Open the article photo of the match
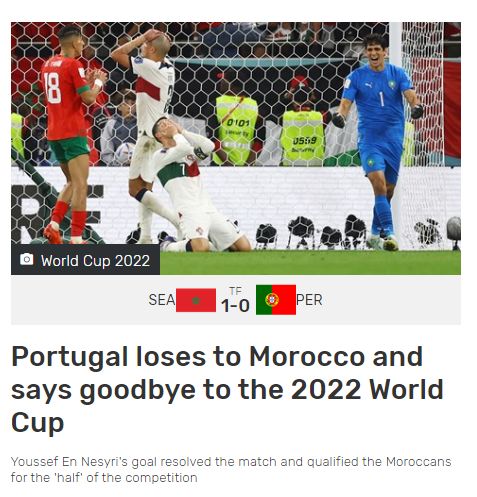Viewport: 477px width, 497px height. 236,149
